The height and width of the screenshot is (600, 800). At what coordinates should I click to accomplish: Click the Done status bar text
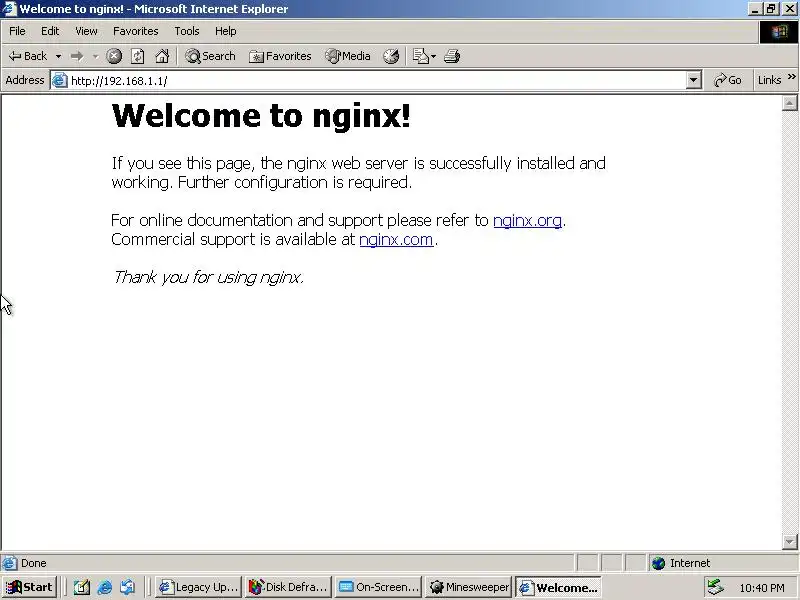point(34,563)
